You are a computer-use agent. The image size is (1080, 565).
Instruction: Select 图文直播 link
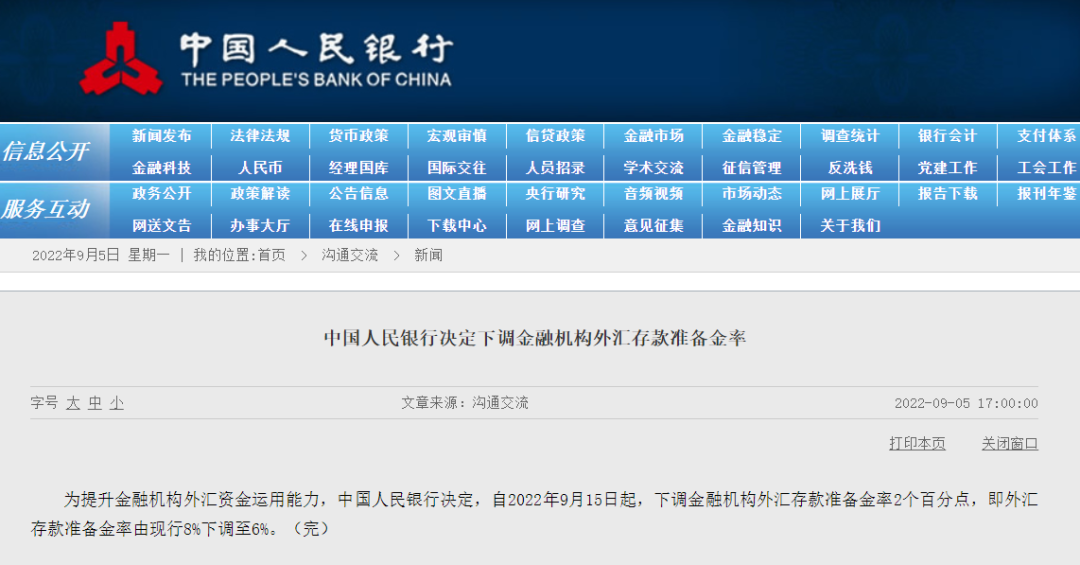point(457,194)
